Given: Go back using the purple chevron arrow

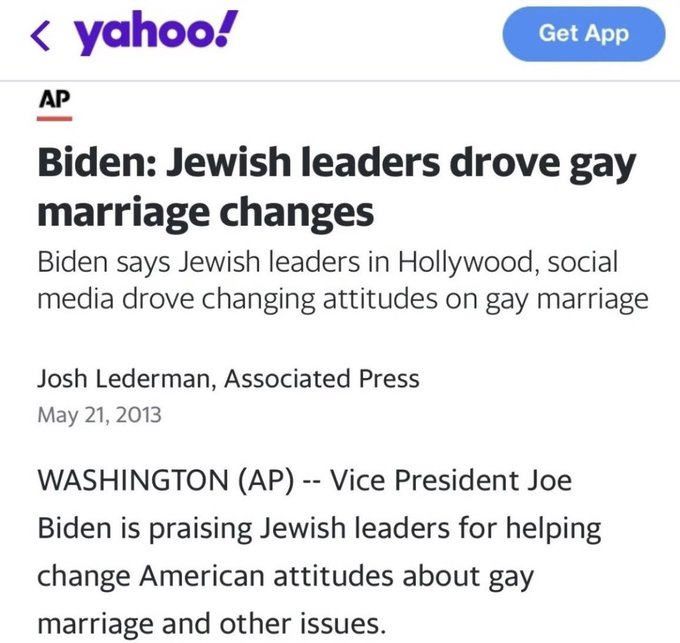Looking at the screenshot, I should coord(40,38).
